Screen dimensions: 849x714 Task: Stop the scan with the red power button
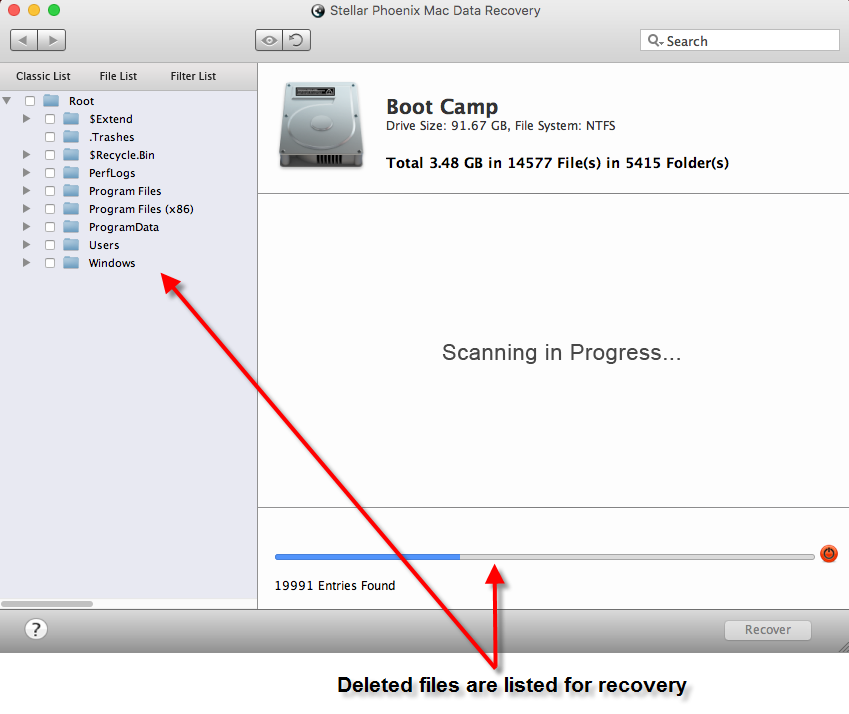point(828,554)
